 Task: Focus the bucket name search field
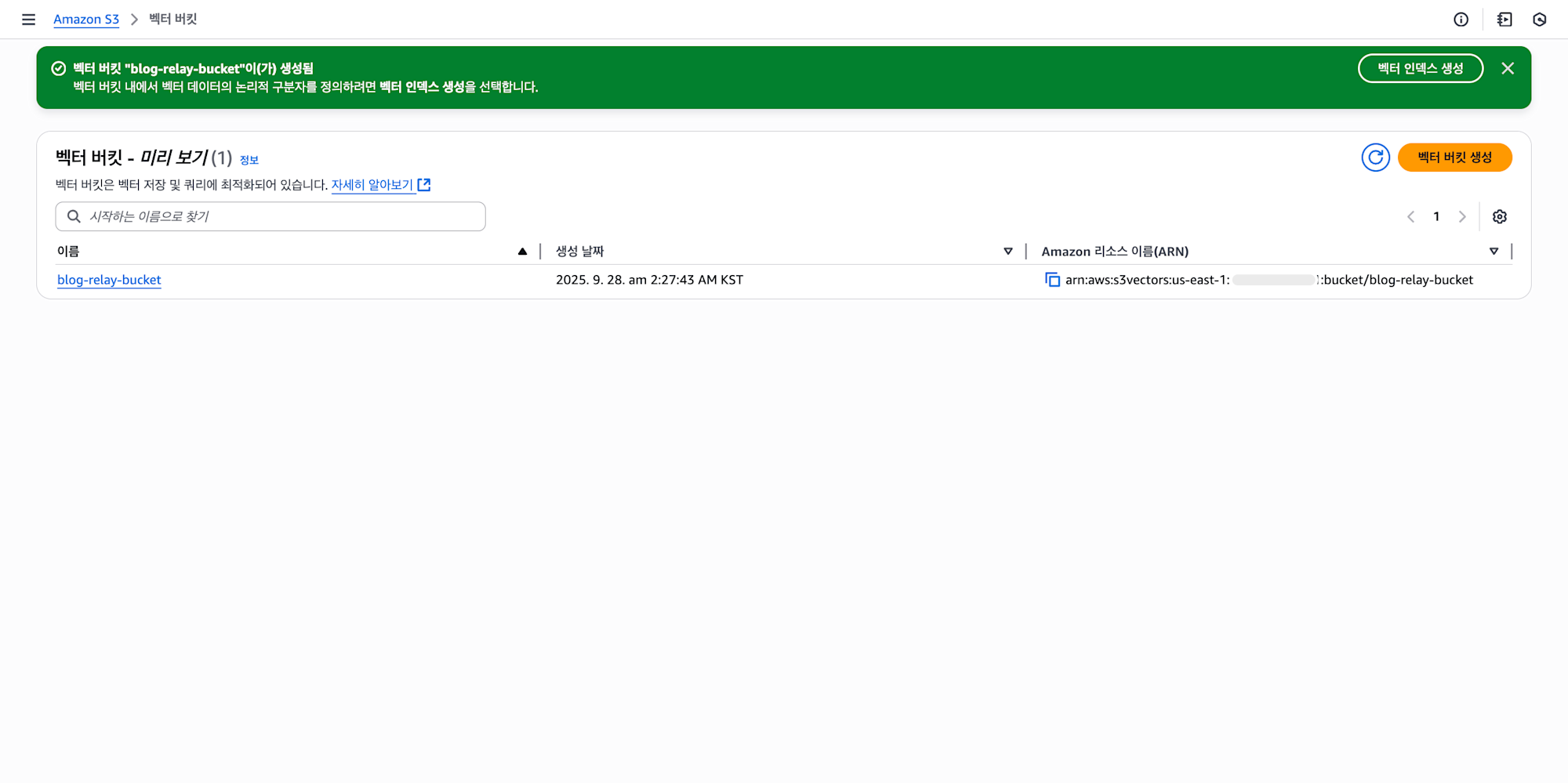pos(270,216)
